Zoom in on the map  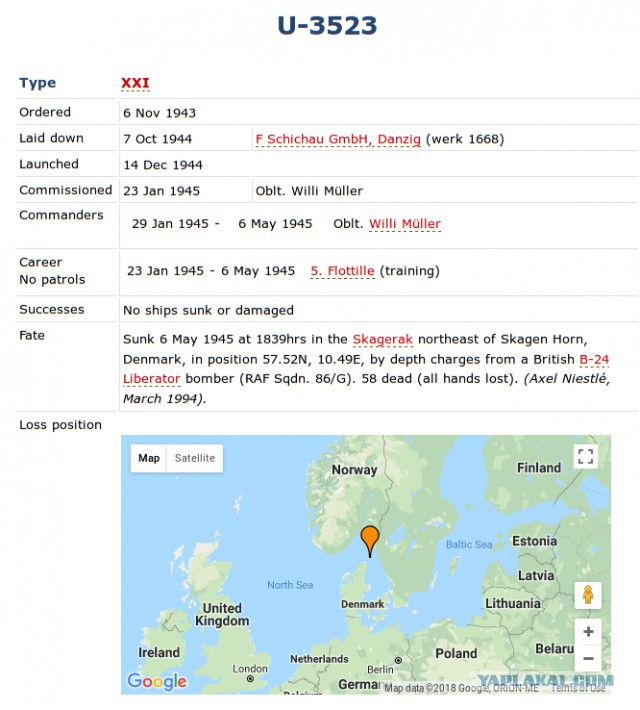(588, 632)
